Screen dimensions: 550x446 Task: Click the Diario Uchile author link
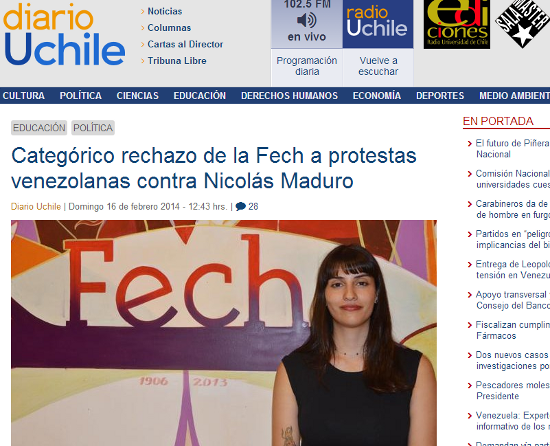coord(36,207)
